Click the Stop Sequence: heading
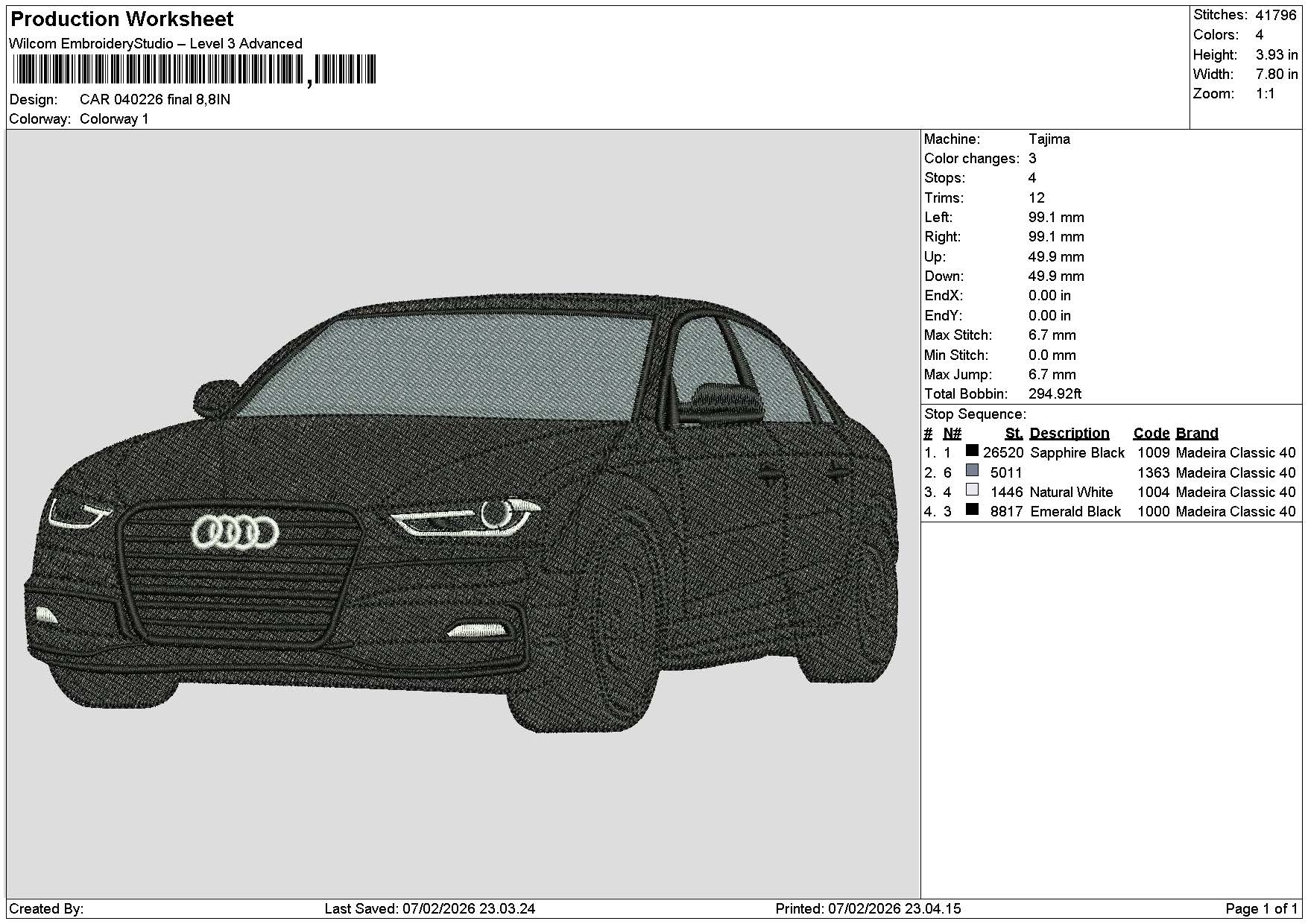The width and height of the screenshot is (1308, 924). pyautogui.click(x=975, y=414)
